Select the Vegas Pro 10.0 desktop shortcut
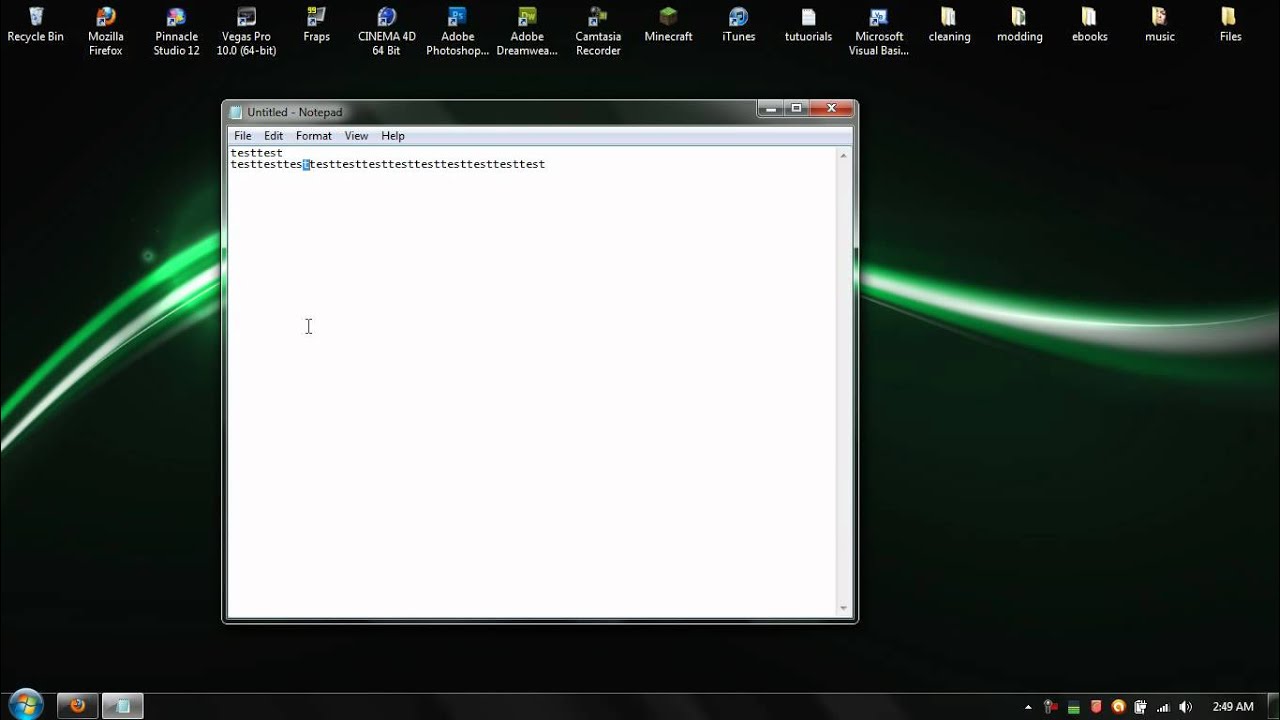The height and width of the screenshot is (720, 1280). pos(246,32)
